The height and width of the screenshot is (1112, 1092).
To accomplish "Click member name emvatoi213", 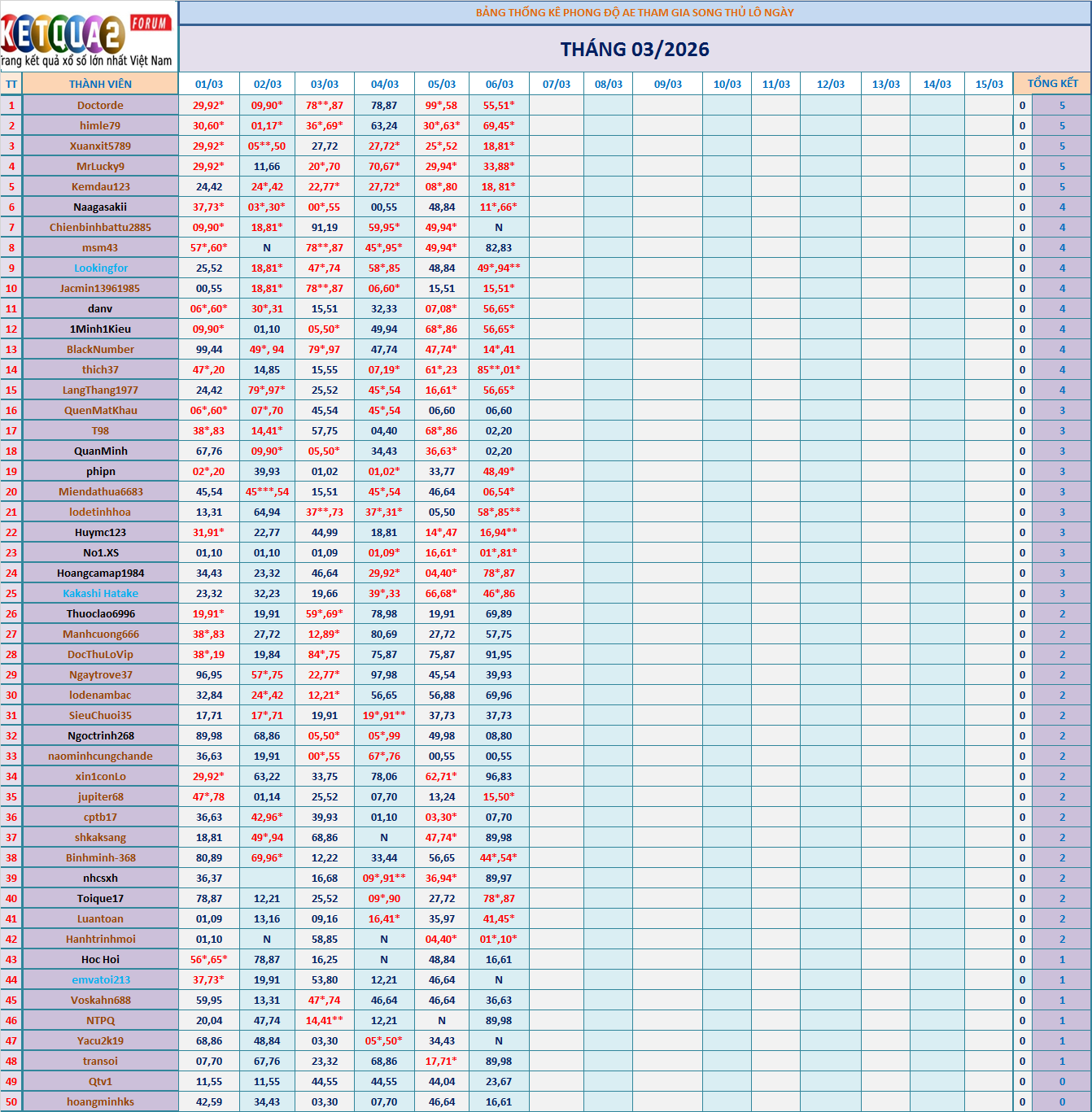I will point(101,979).
